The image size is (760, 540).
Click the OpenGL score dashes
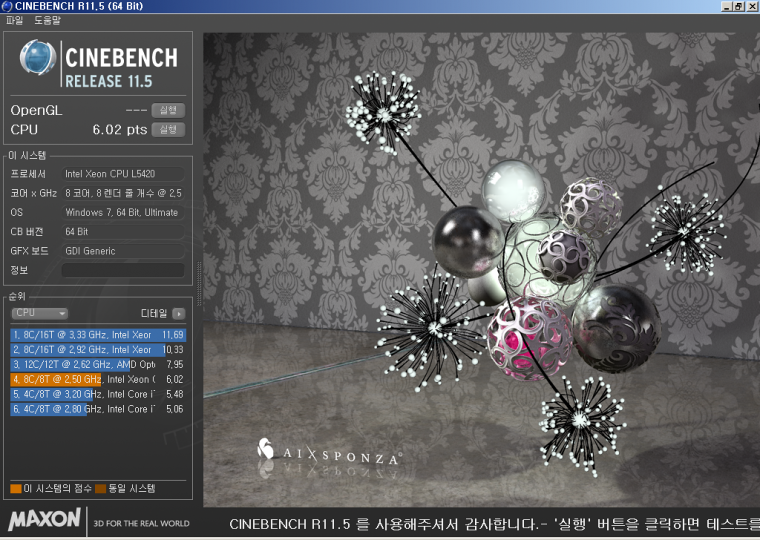coord(136,111)
